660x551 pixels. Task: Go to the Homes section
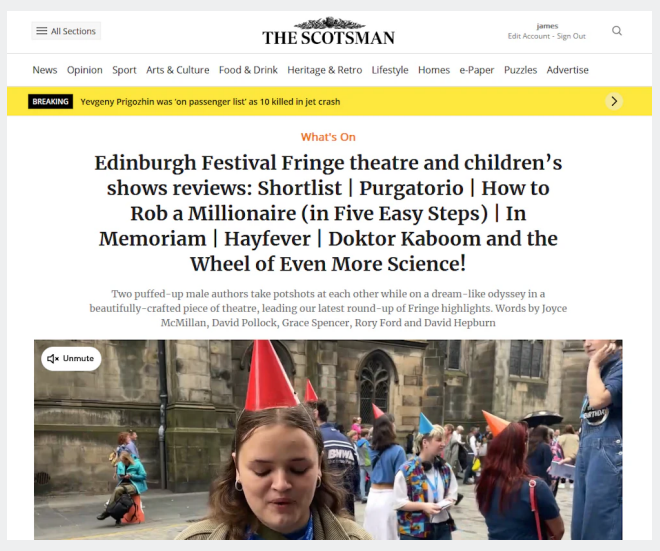434,70
